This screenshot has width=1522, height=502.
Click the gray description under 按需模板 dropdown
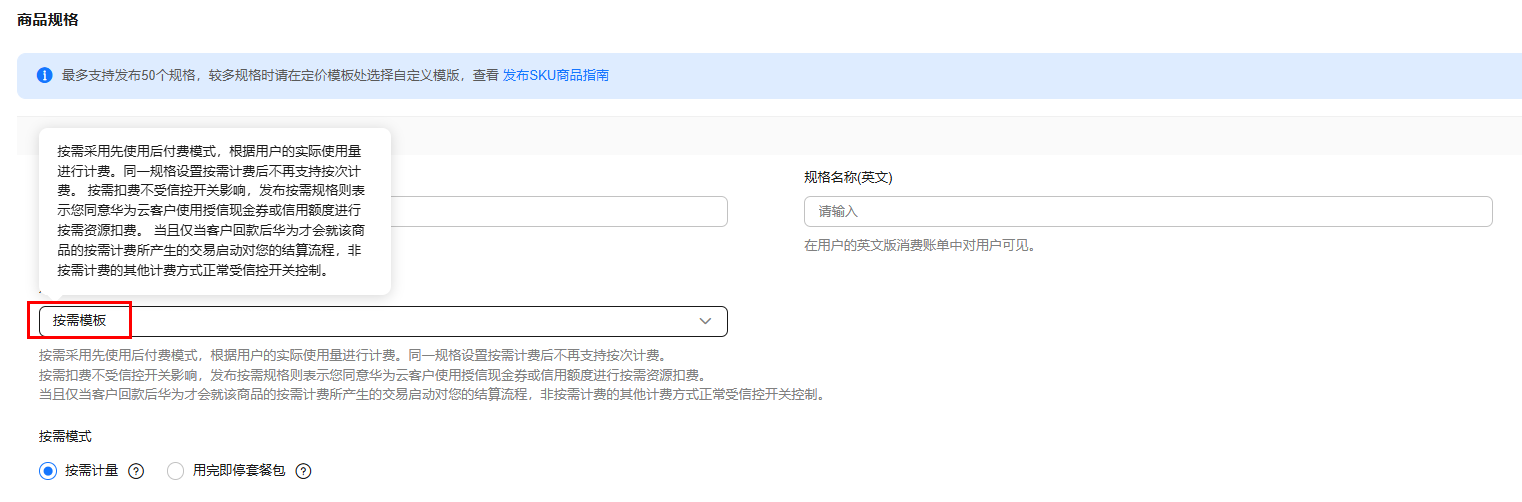[x=433, y=375]
